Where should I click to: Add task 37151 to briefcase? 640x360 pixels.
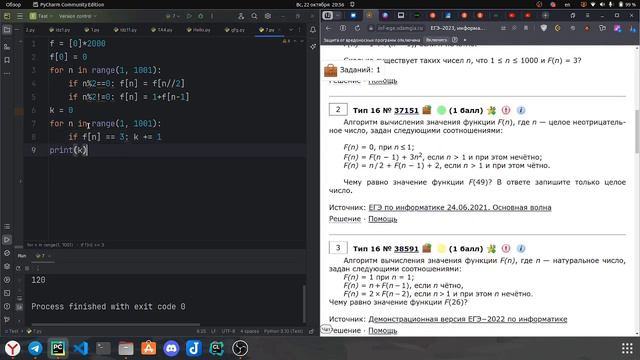click(427, 110)
